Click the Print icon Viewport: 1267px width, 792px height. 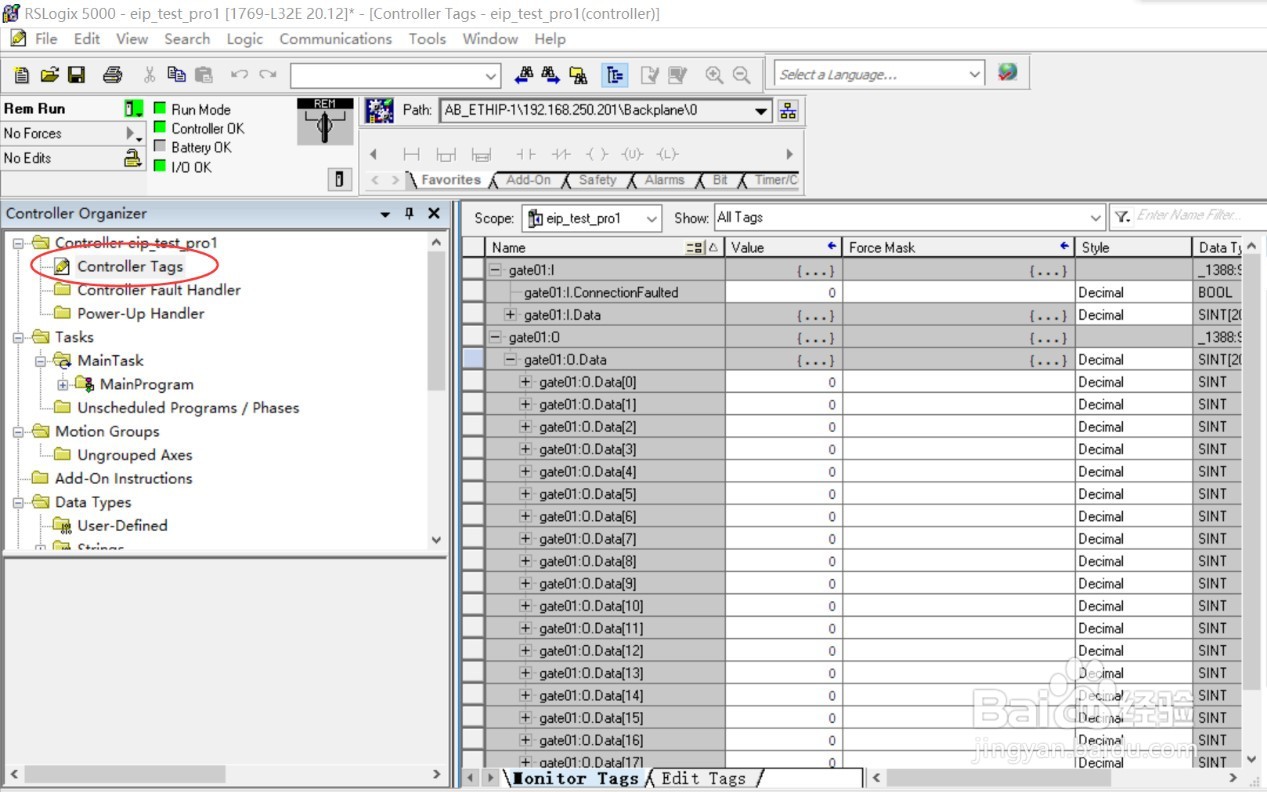tap(112, 75)
